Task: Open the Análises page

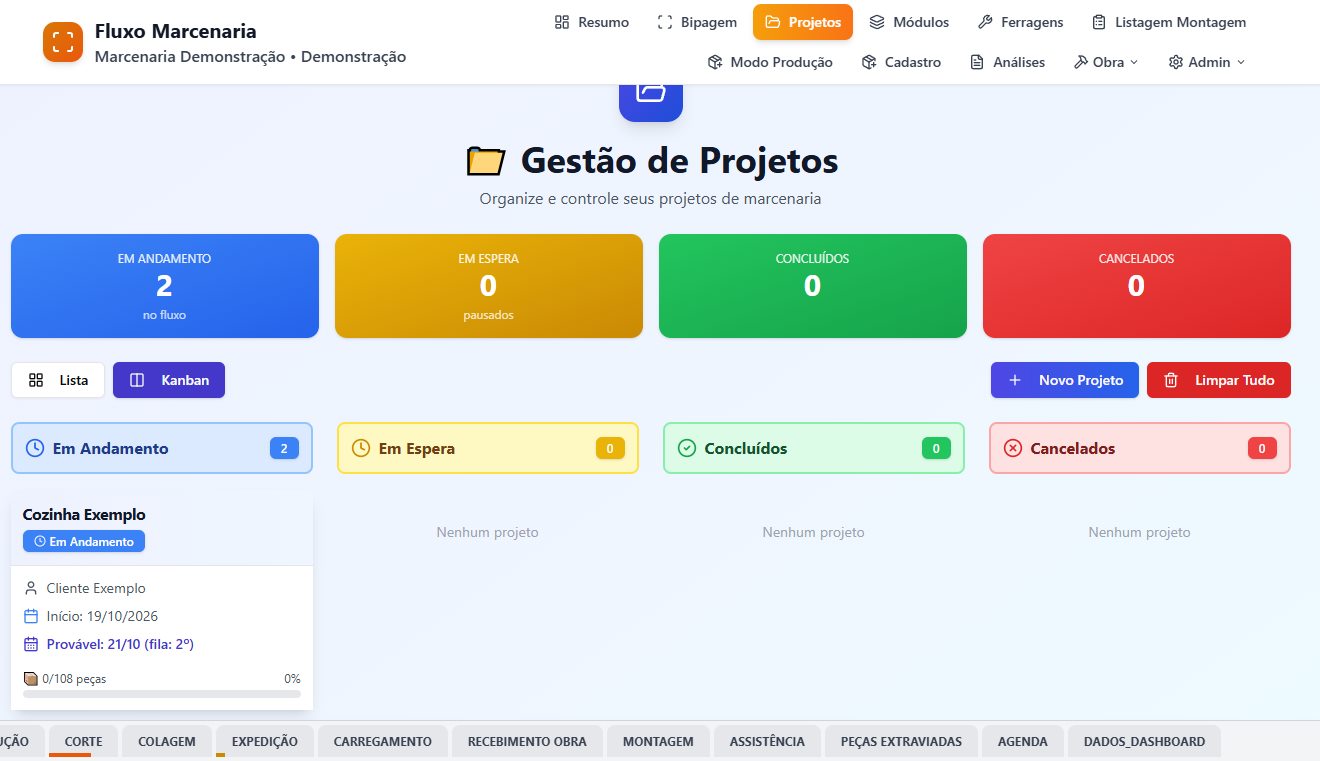Action: coord(1007,62)
